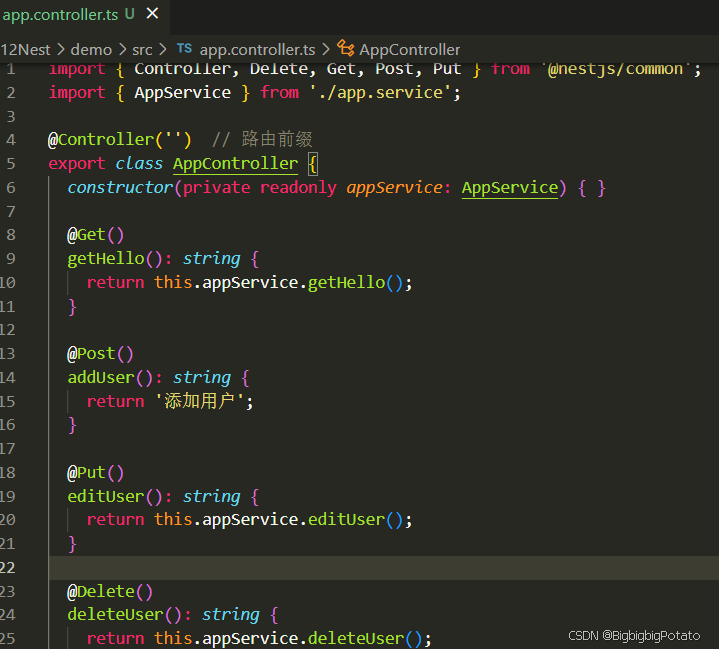Click deleteUser method declaration on line 24
This screenshot has width=719, height=649.
tap(116, 615)
